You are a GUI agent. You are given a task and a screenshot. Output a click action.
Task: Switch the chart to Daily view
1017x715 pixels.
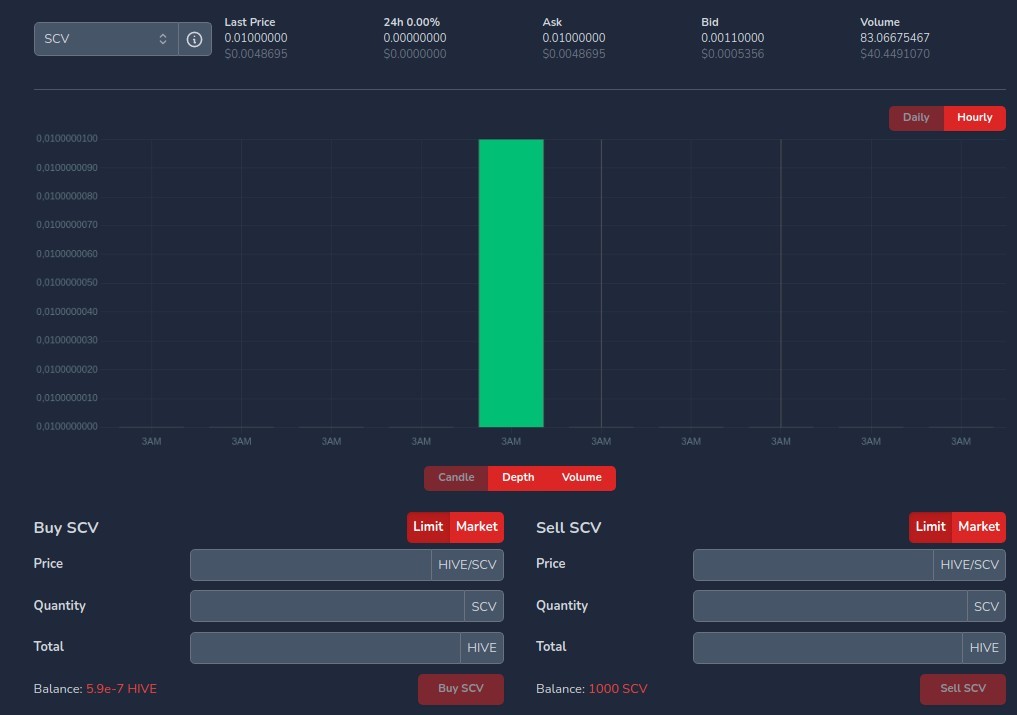(x=916, y=118)
